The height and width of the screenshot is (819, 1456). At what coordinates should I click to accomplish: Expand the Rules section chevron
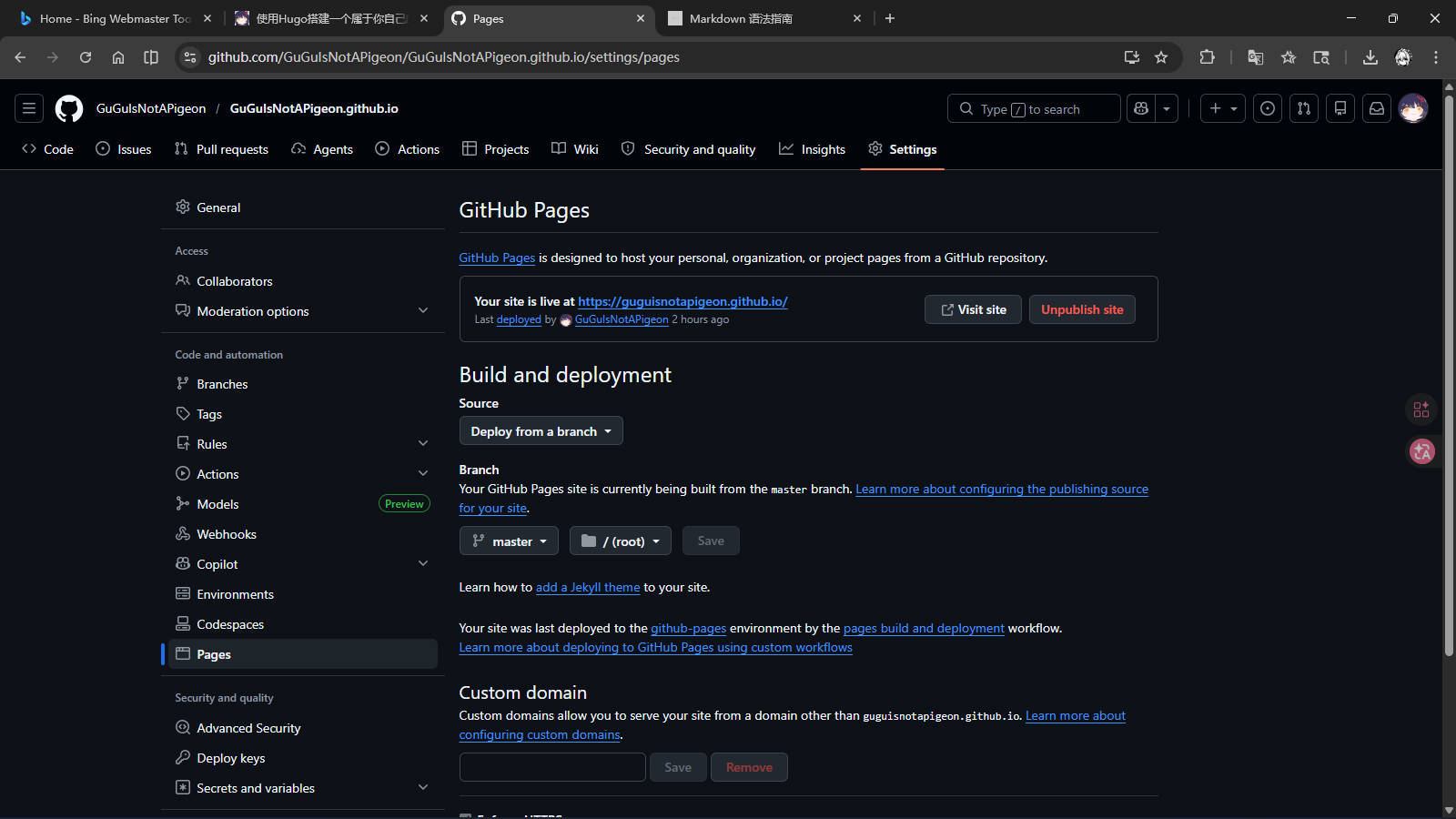[423, 444]
